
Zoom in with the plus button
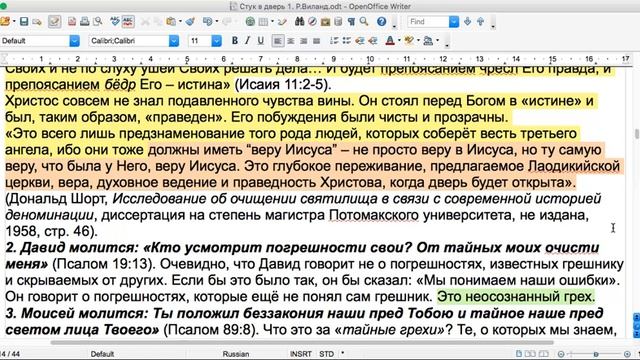(x=627, y=354)
